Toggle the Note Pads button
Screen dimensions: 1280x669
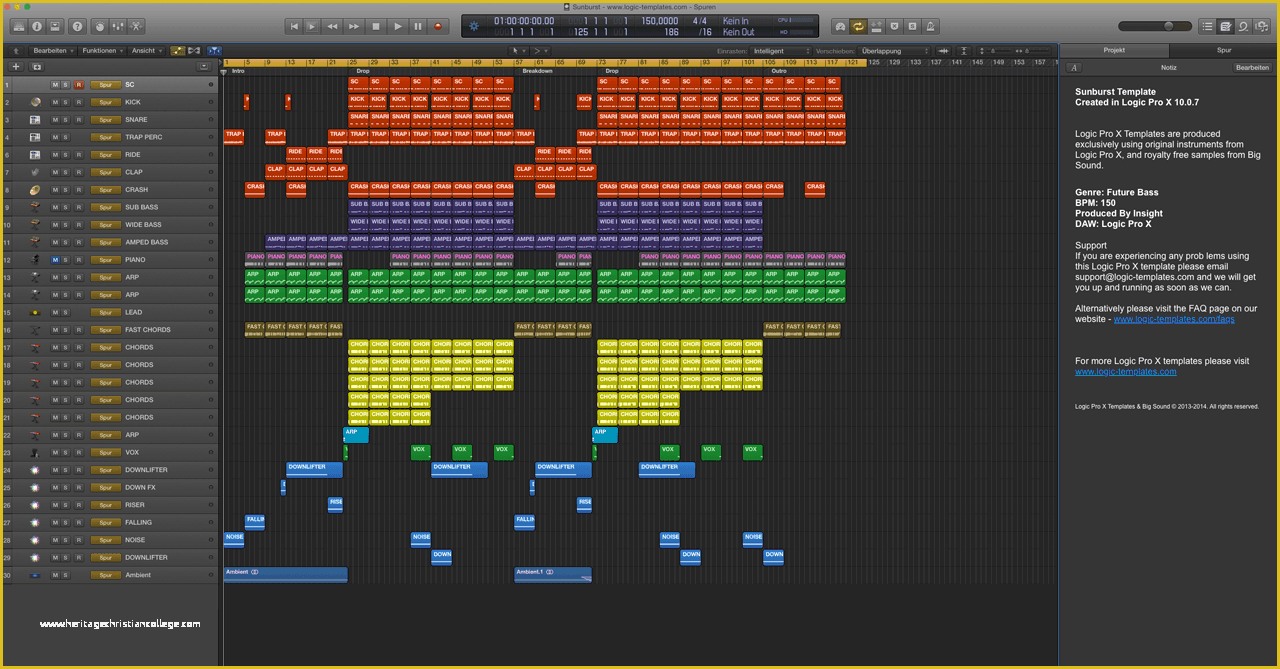click(x=1225, y=26)
